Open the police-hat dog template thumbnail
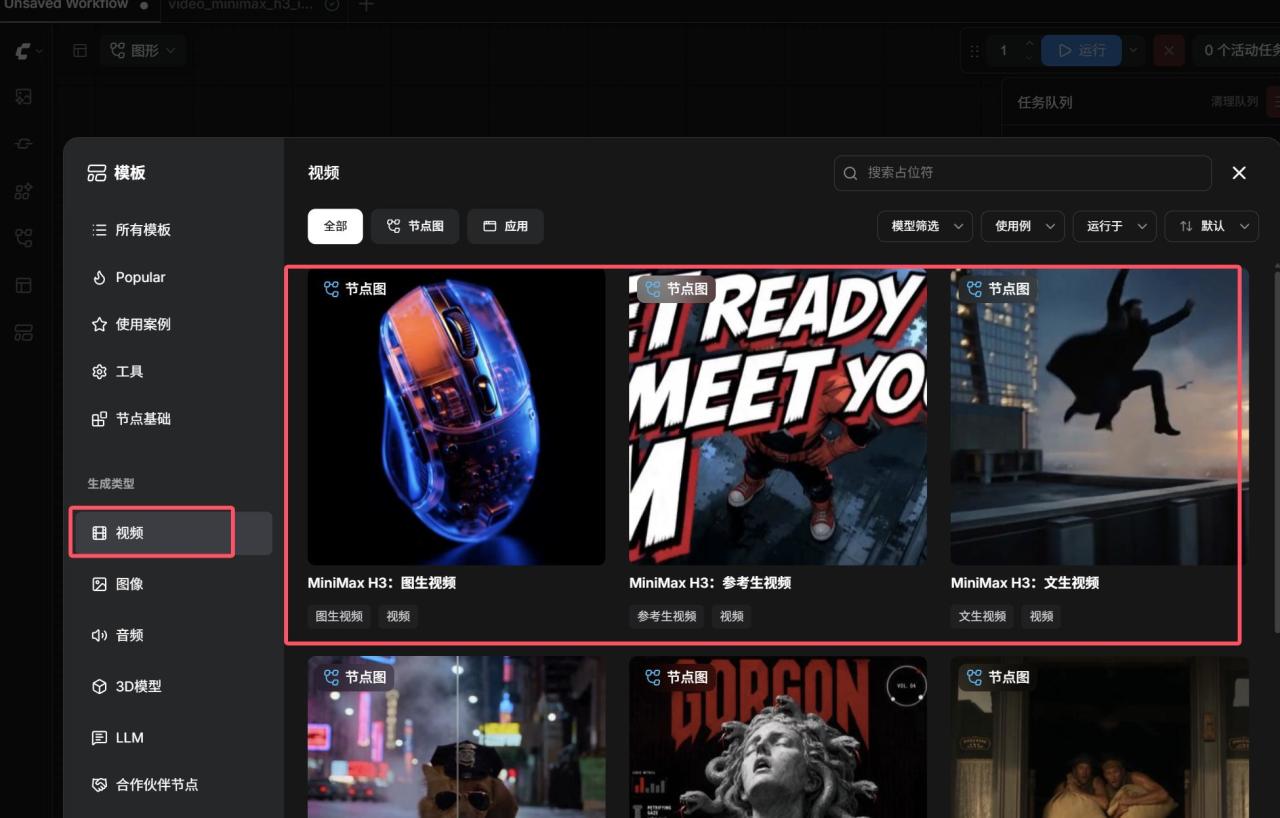This screenshot has width=1280, height=818. click(456, 737)
